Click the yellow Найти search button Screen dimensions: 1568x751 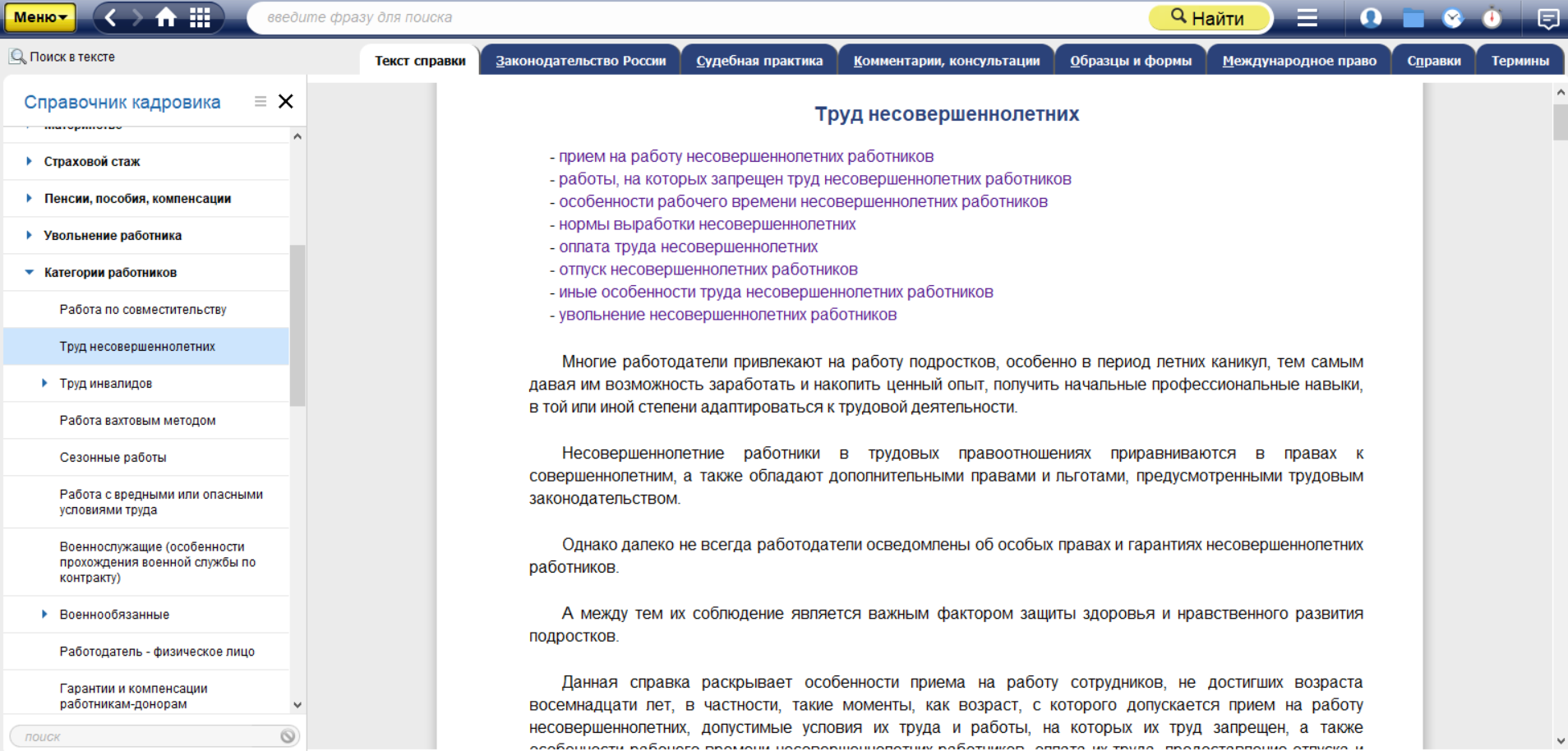(x=1208, y=17)
